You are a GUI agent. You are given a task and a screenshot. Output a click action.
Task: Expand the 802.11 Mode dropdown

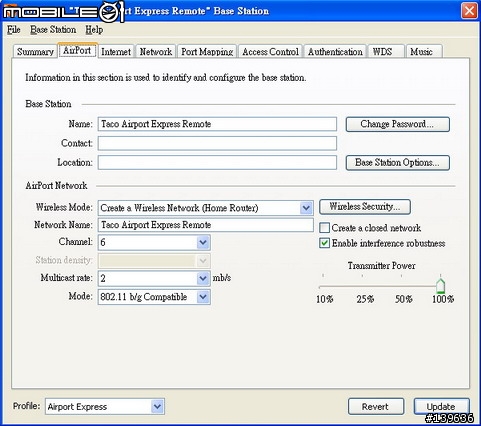(x=203, y=297)
